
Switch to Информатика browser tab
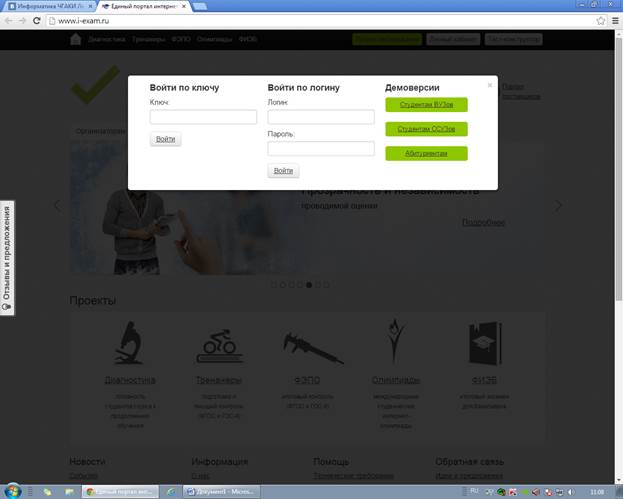(48, 6)
